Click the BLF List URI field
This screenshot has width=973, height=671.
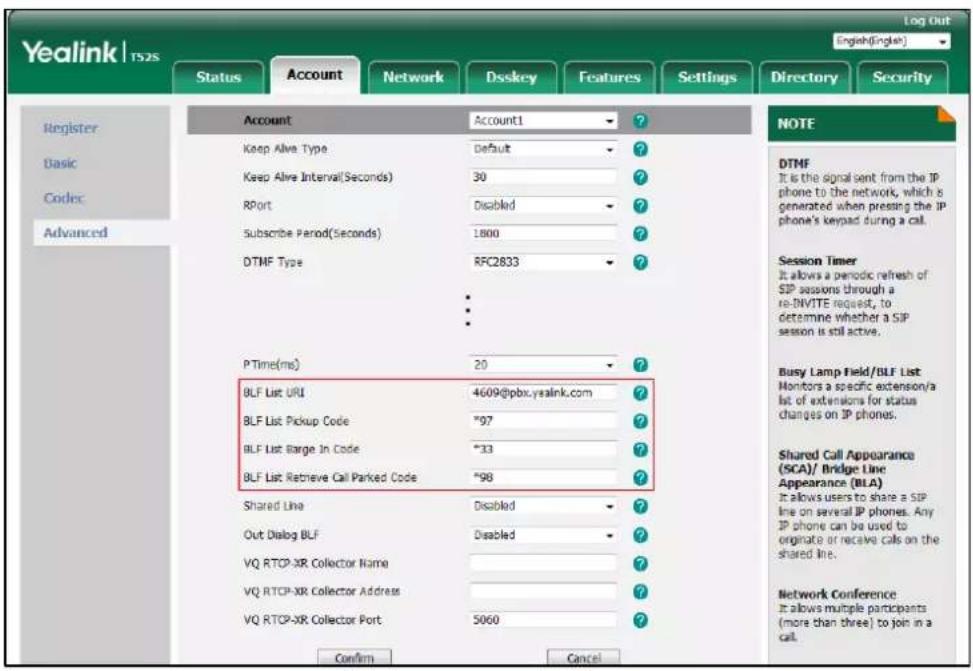543,393
